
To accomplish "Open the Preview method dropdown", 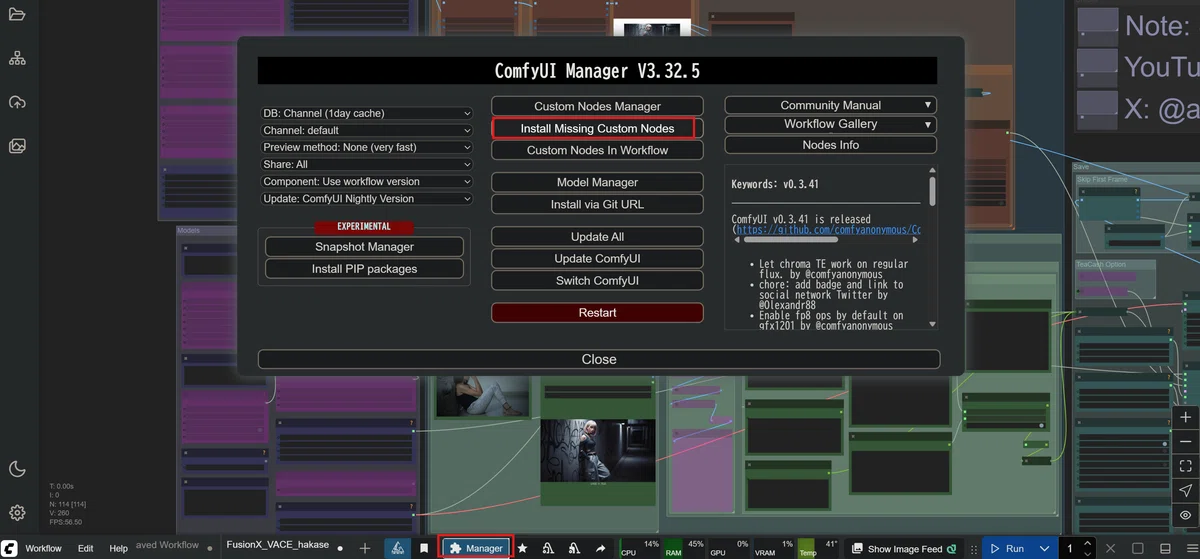I will (x=366, y=147).
